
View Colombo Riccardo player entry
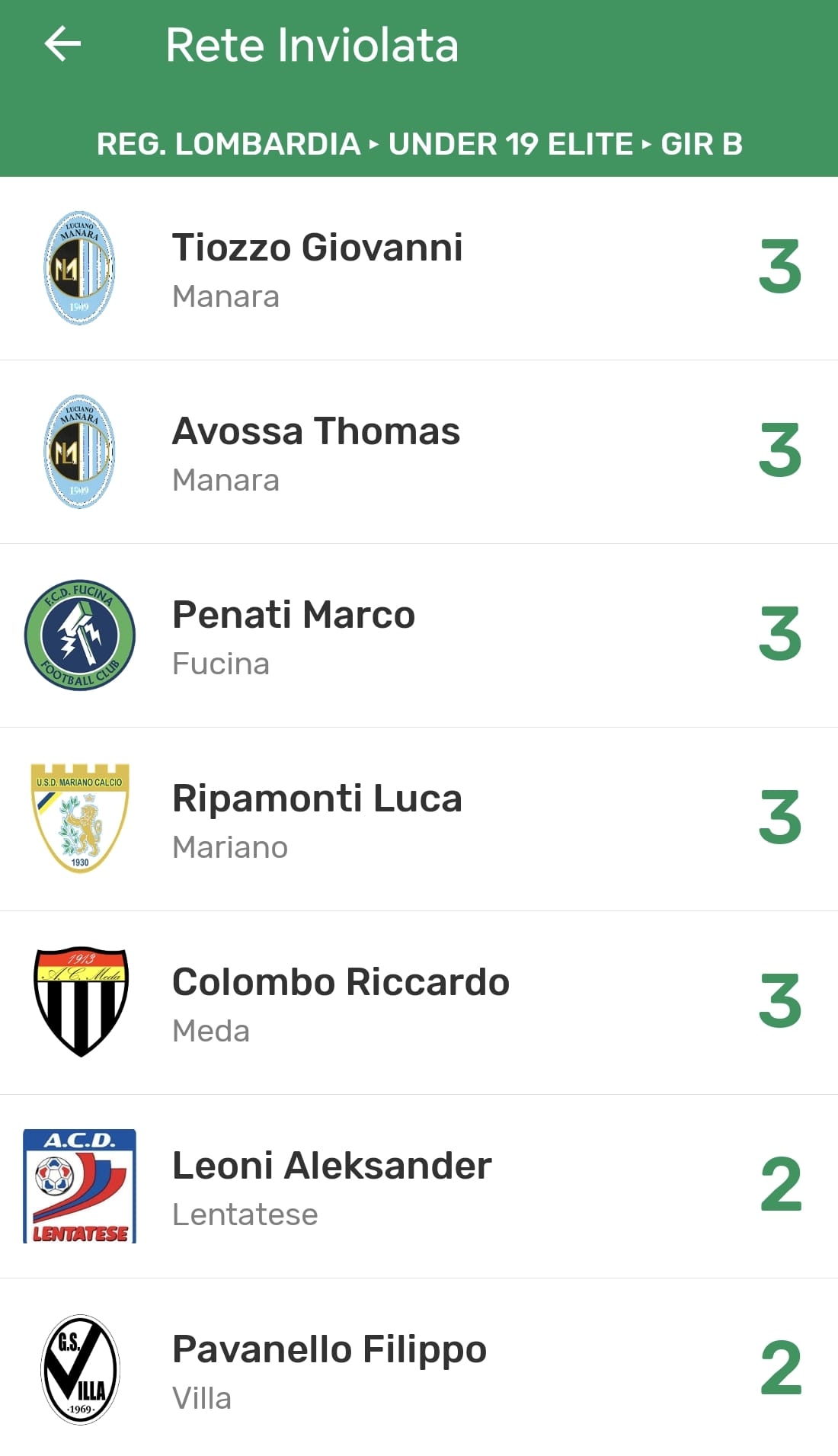pos(341,982)
